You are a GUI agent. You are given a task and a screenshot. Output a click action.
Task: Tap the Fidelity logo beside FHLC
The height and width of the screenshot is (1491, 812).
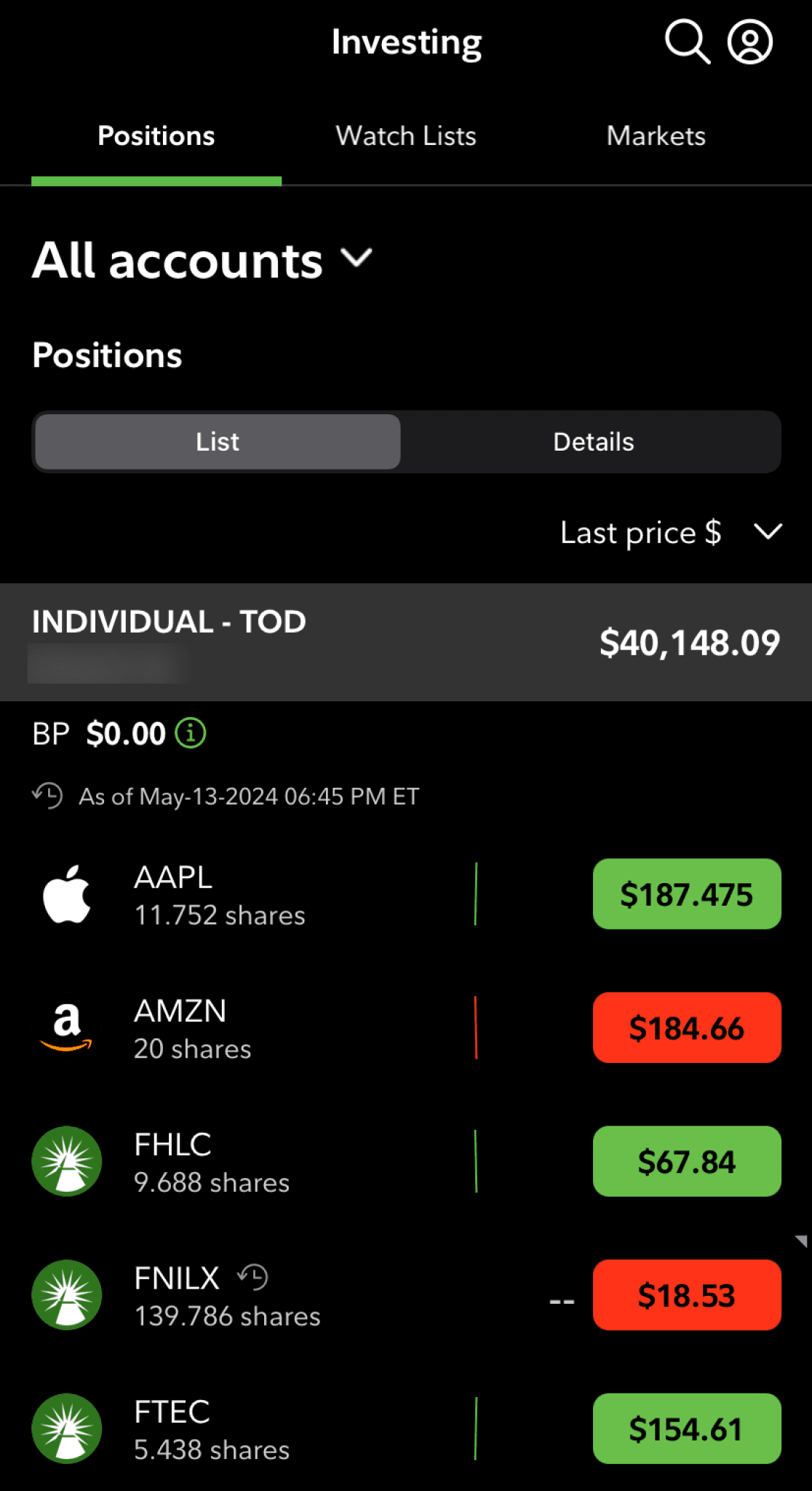click(x=67, y=1161)
